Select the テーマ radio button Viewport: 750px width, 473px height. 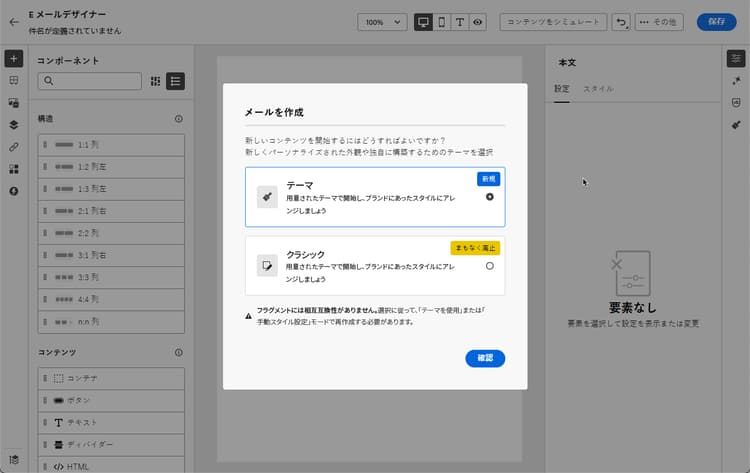point(489,197)
